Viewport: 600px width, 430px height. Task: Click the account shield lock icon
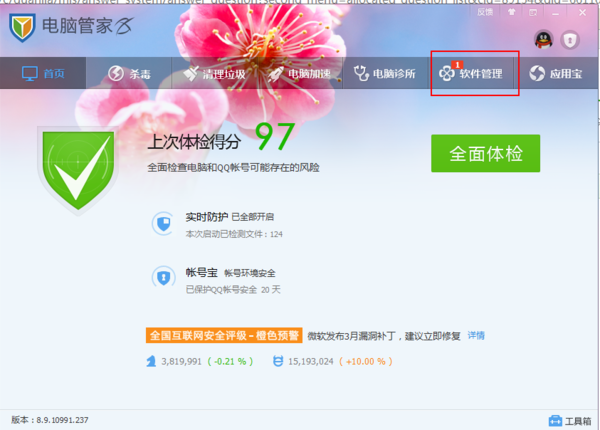570,40
